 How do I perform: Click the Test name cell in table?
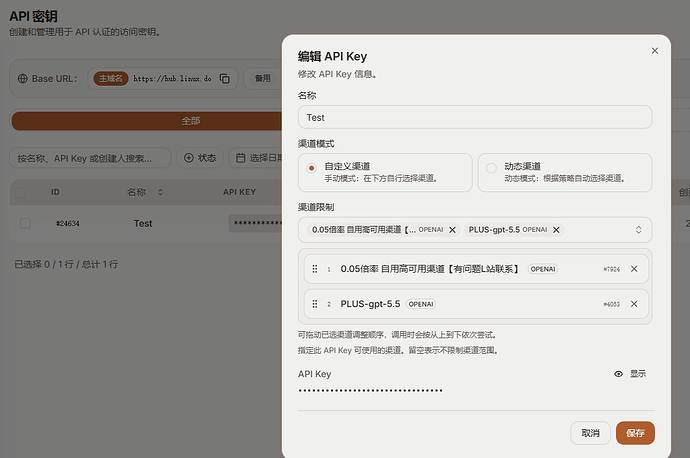pos(143,224)
